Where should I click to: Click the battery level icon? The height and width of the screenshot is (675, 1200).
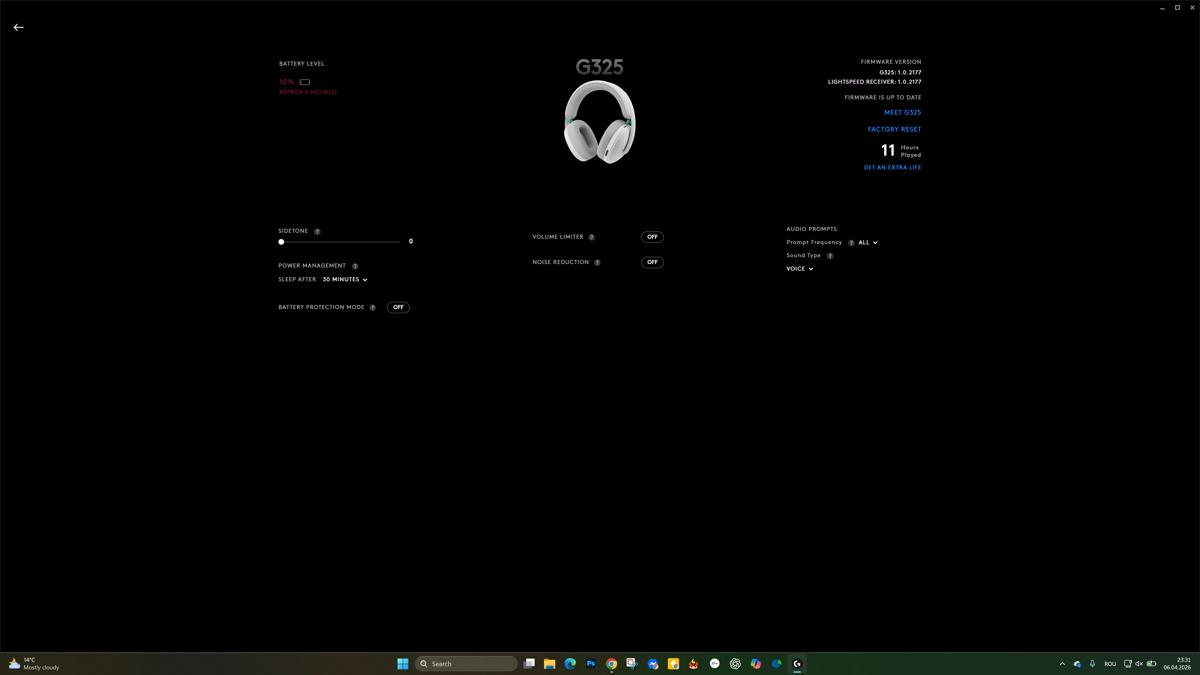(x=305, y=82)
